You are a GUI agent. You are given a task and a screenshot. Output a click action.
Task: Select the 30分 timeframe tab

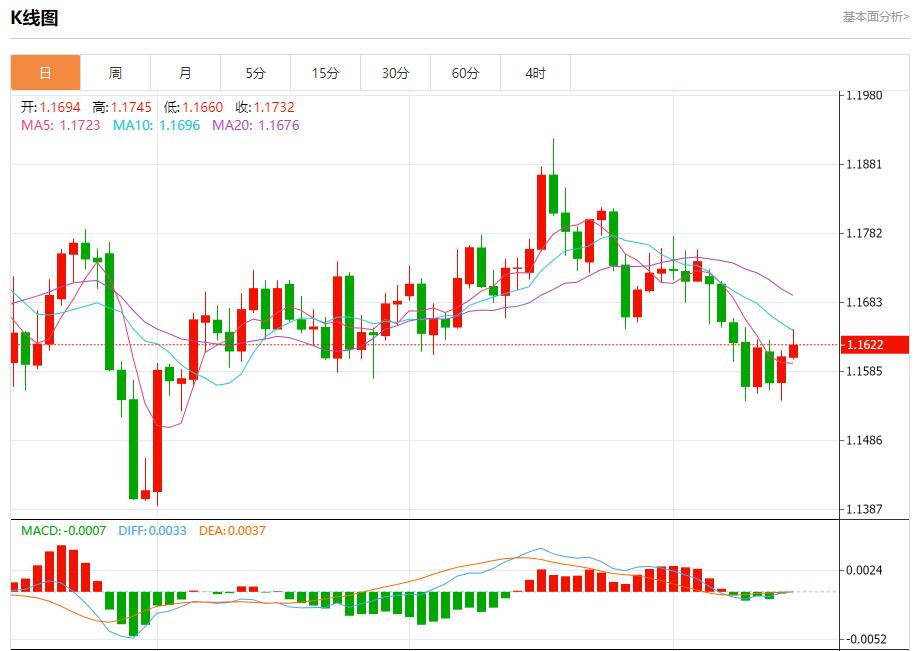click(x=396, y=72)
